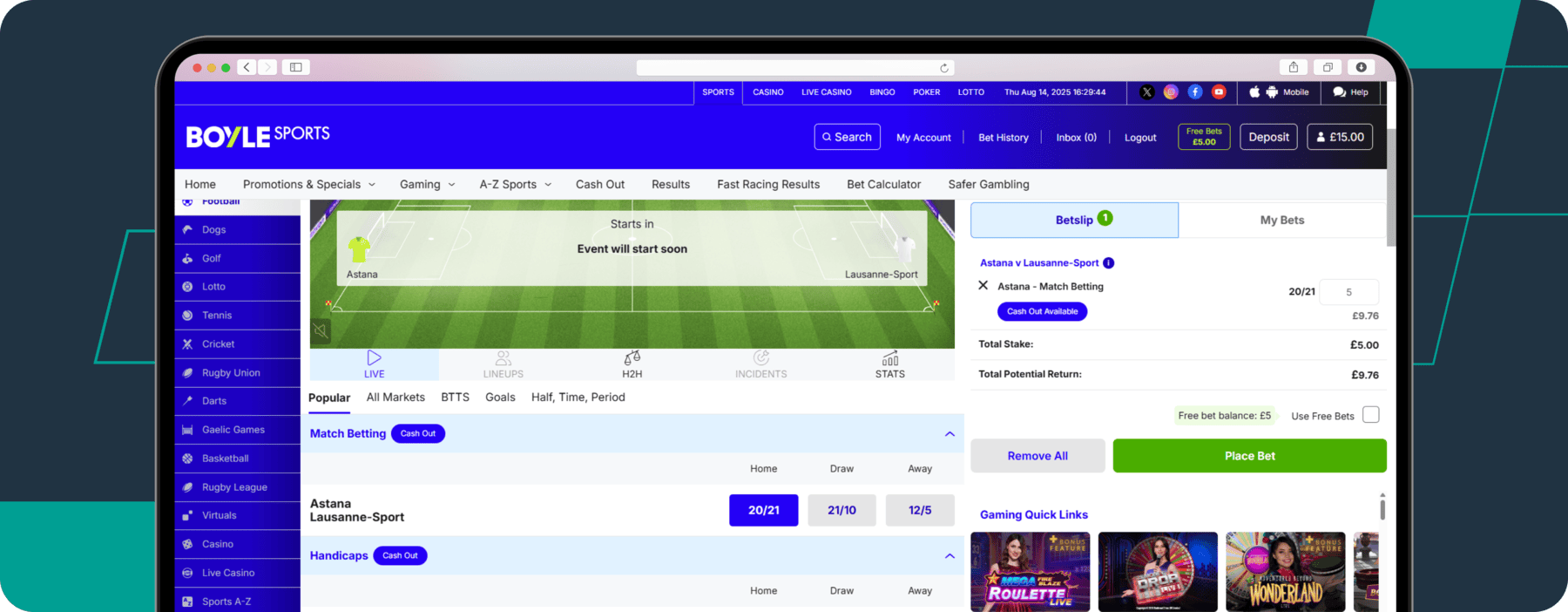1568x612 pixels.
Task: Select Golf in the sports sidebar
Action: (x=238, y=258)
